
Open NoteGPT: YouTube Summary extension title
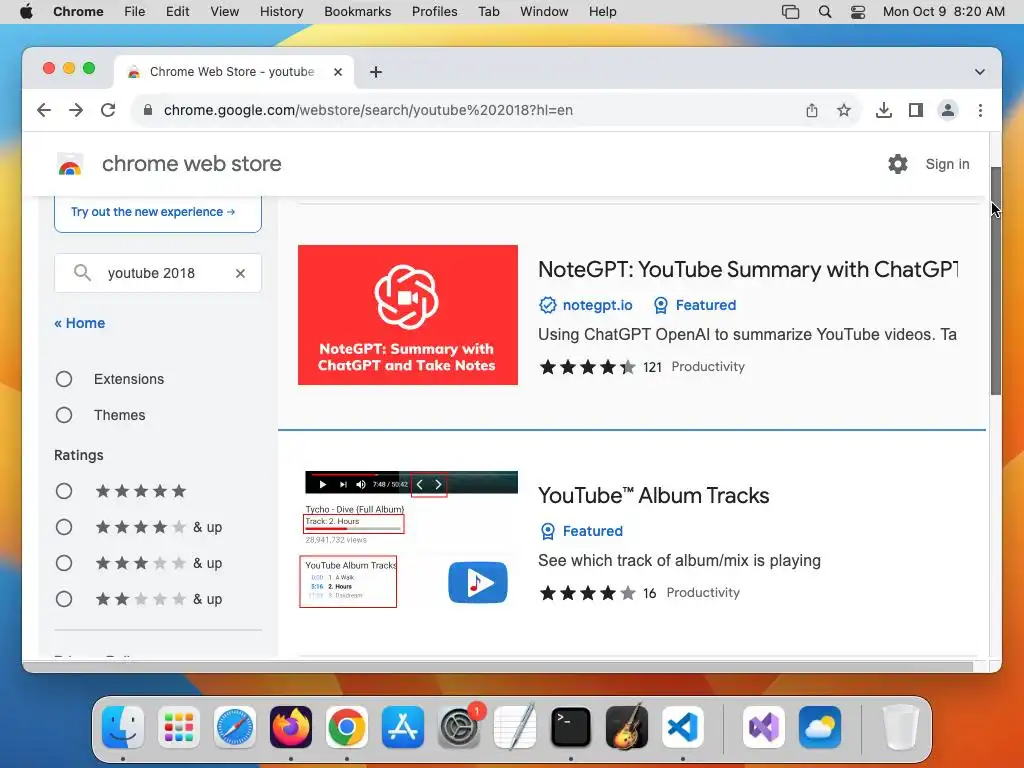click(748, 269)
